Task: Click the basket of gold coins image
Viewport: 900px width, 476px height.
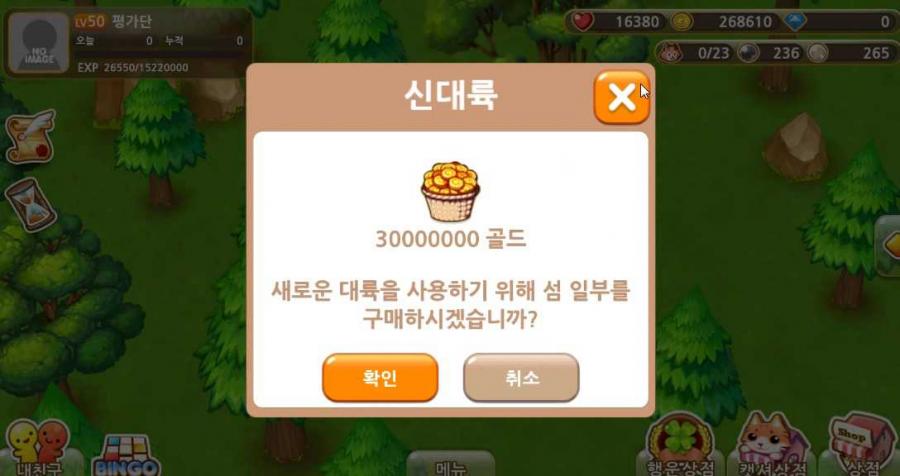Action: click(x=451, y=192)
